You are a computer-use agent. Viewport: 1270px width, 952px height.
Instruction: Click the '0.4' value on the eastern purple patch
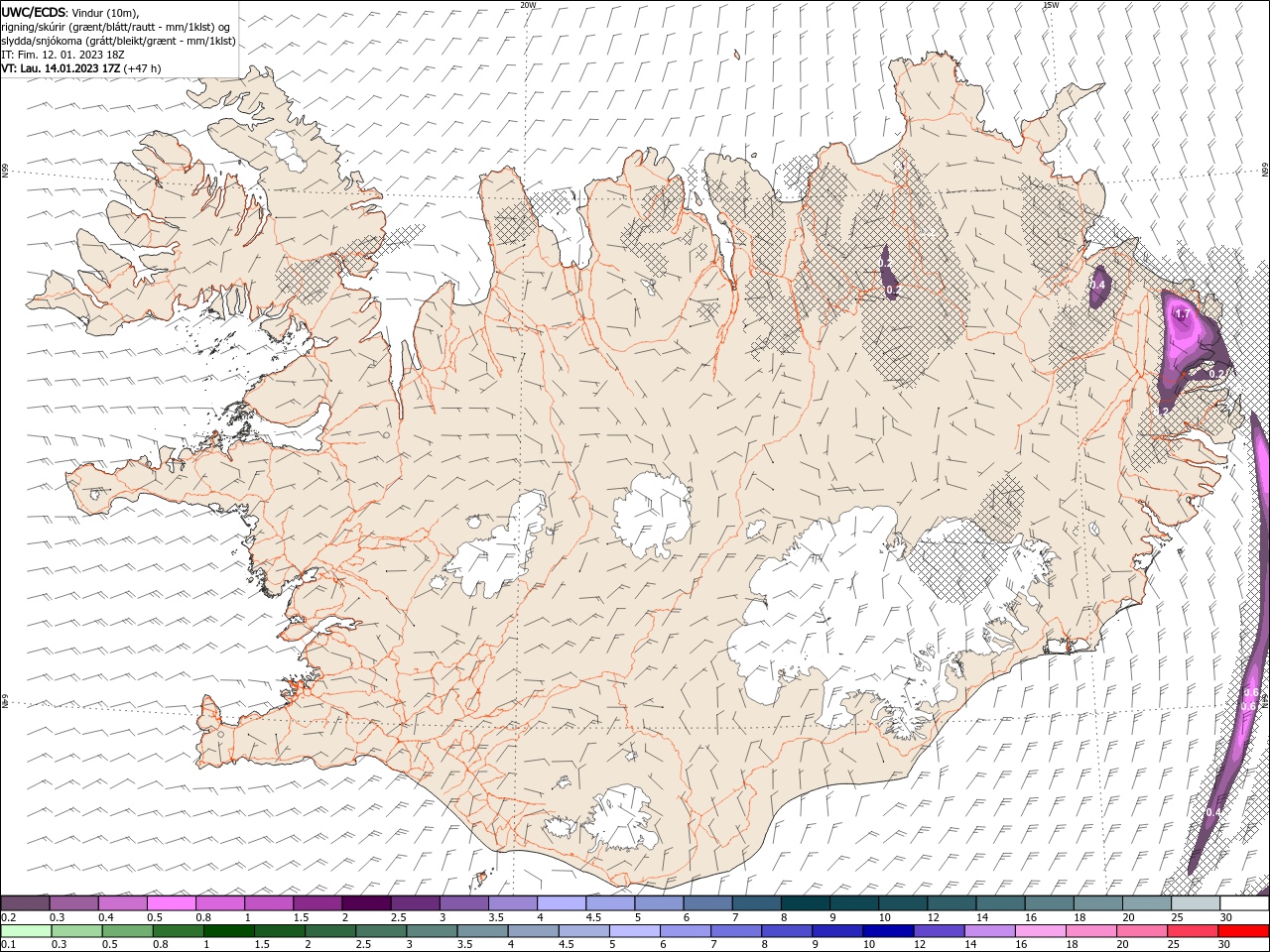(1097, 285)
